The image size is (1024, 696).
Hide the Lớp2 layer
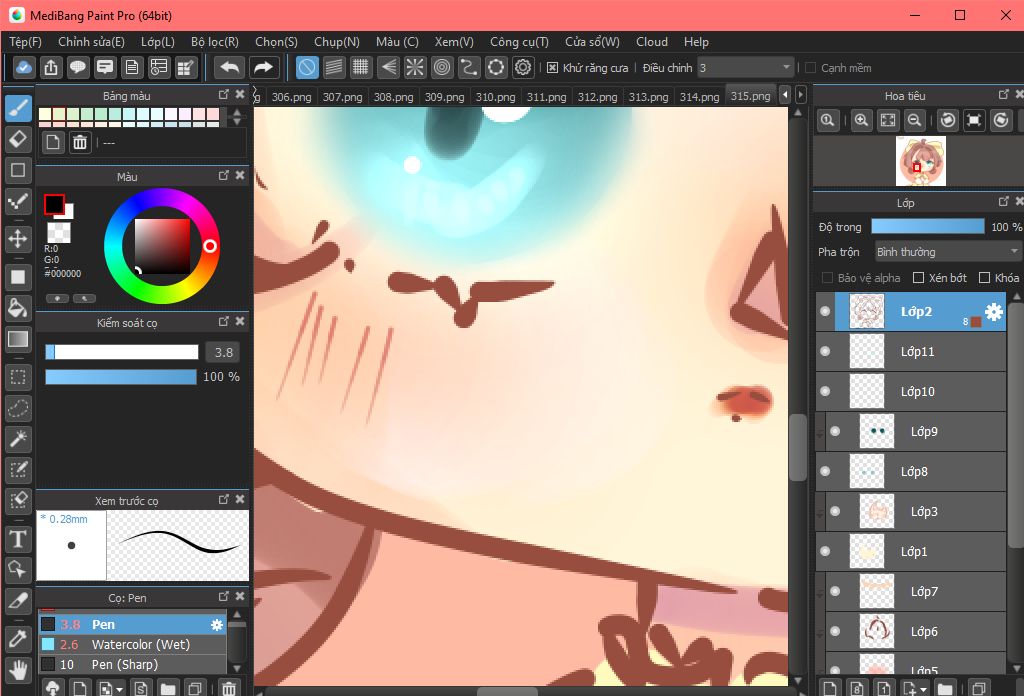[x=825, y=311]
